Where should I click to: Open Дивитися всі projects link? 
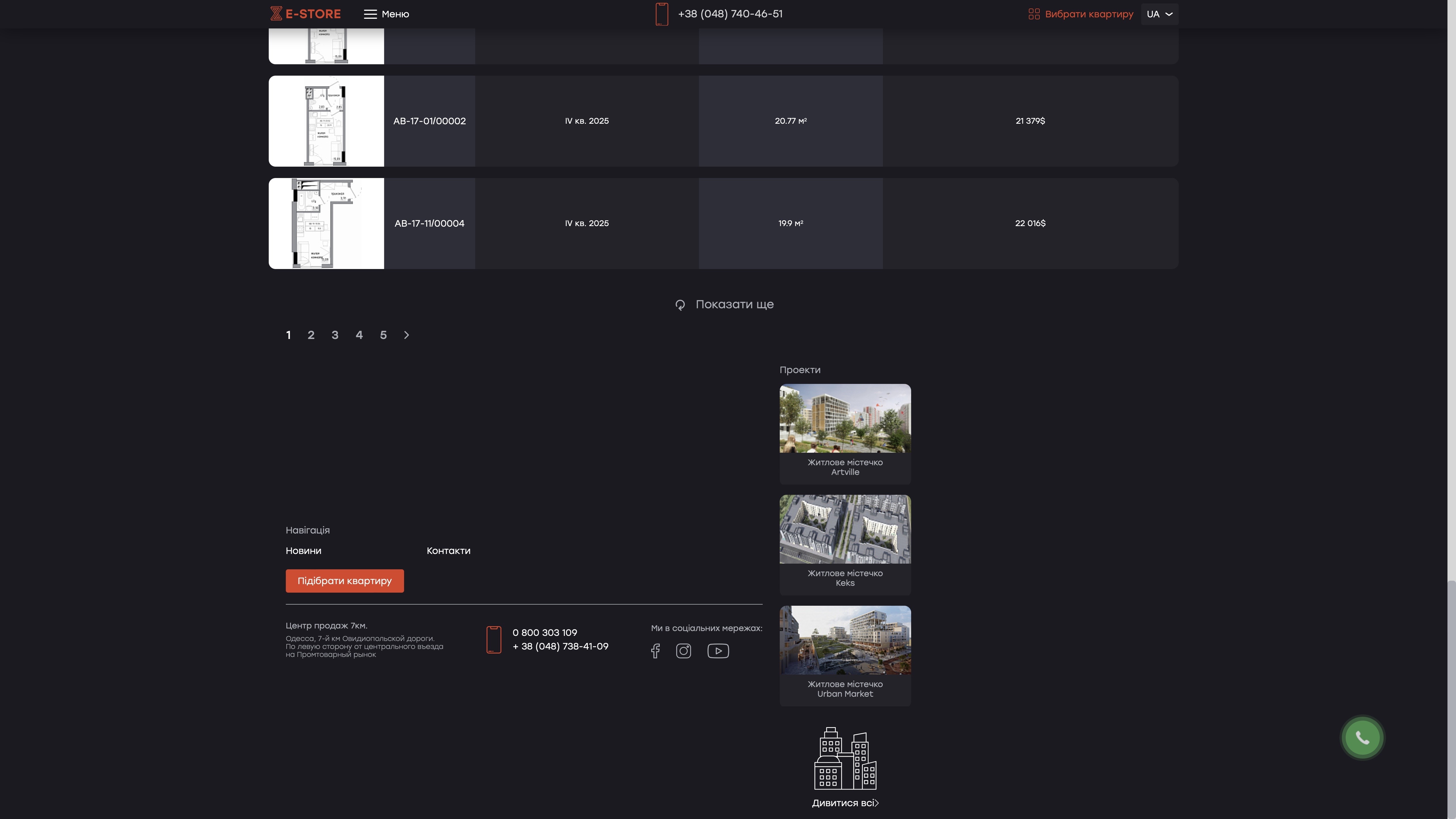coord(845,803)
